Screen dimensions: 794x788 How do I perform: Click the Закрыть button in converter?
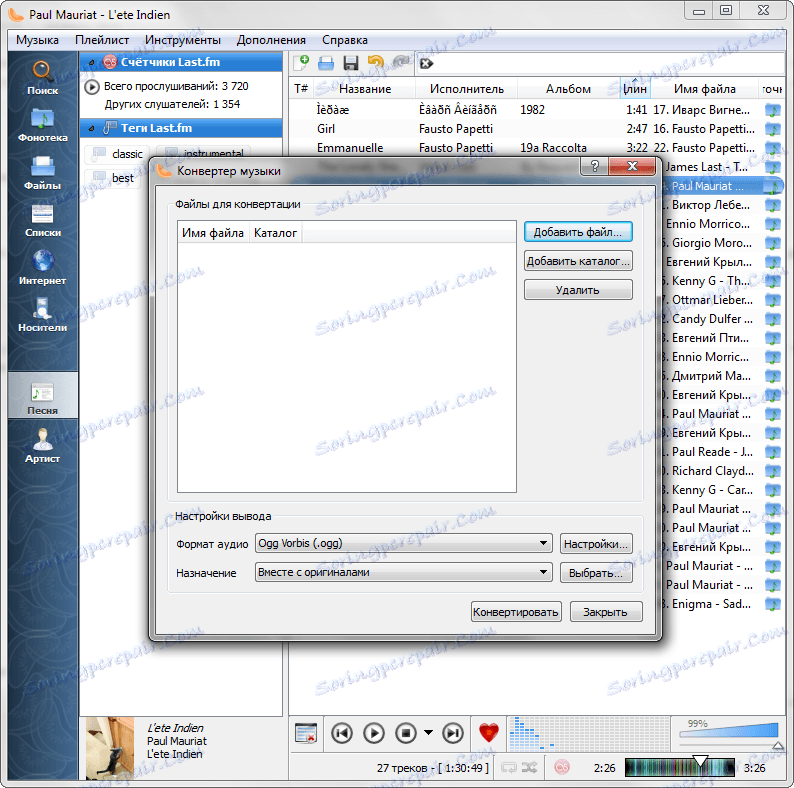coord(606,612)
